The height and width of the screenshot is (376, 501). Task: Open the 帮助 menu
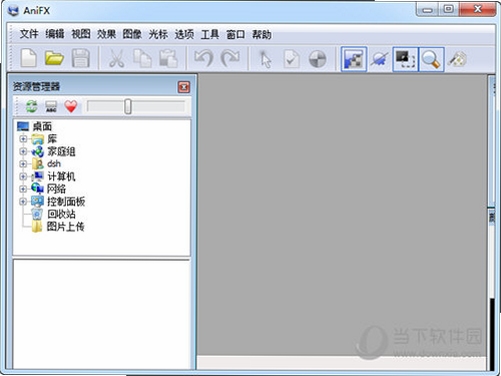pyautogui.click(x=262, y=34)
